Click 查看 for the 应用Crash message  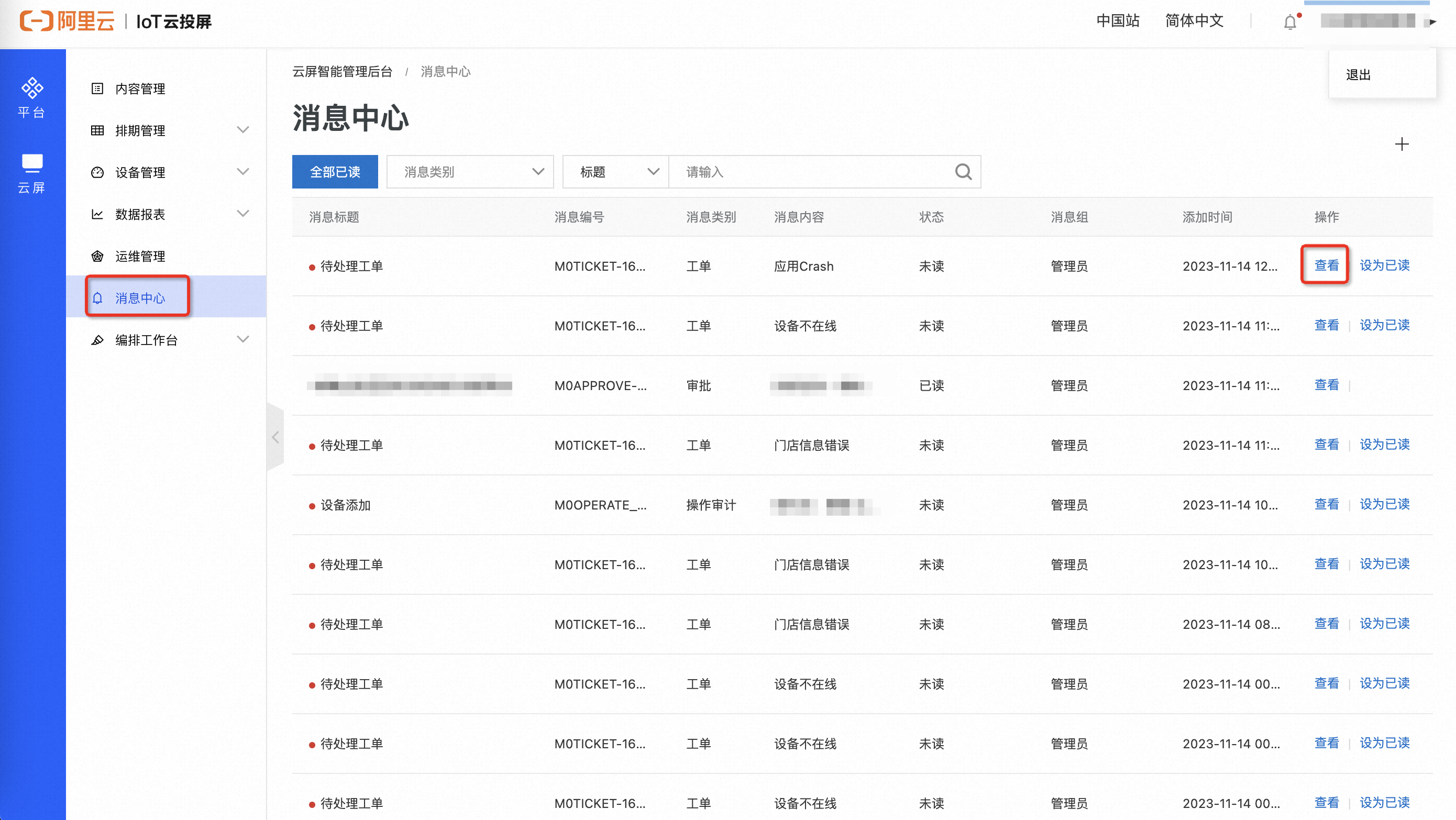click(x=1326, y=265)
